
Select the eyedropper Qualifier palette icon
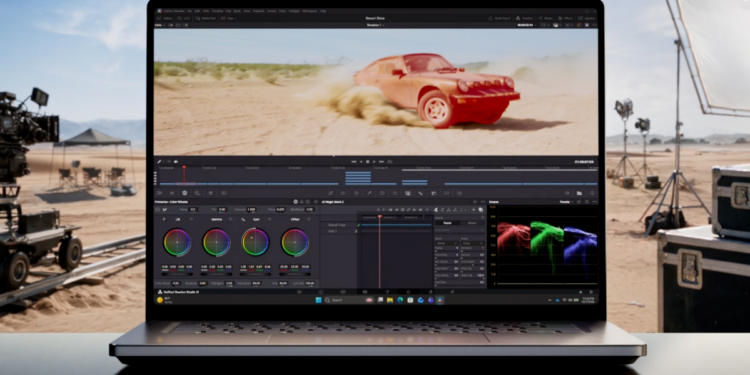coord(369,193)
